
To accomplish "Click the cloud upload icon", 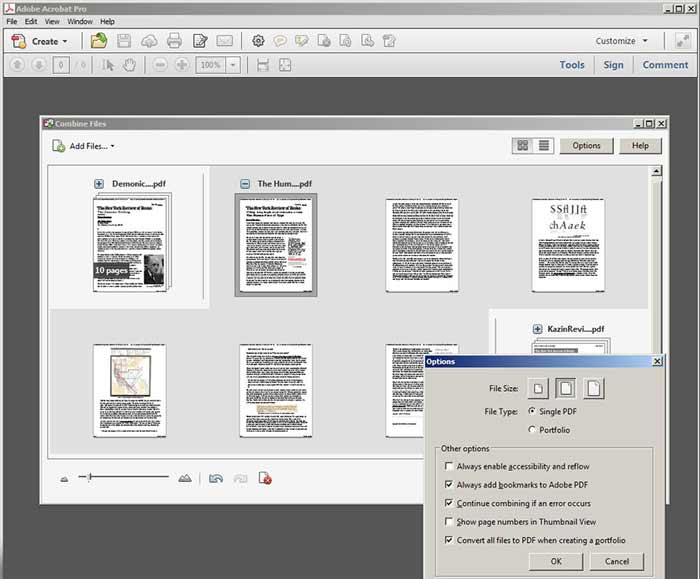I will (x=149, y=41).
